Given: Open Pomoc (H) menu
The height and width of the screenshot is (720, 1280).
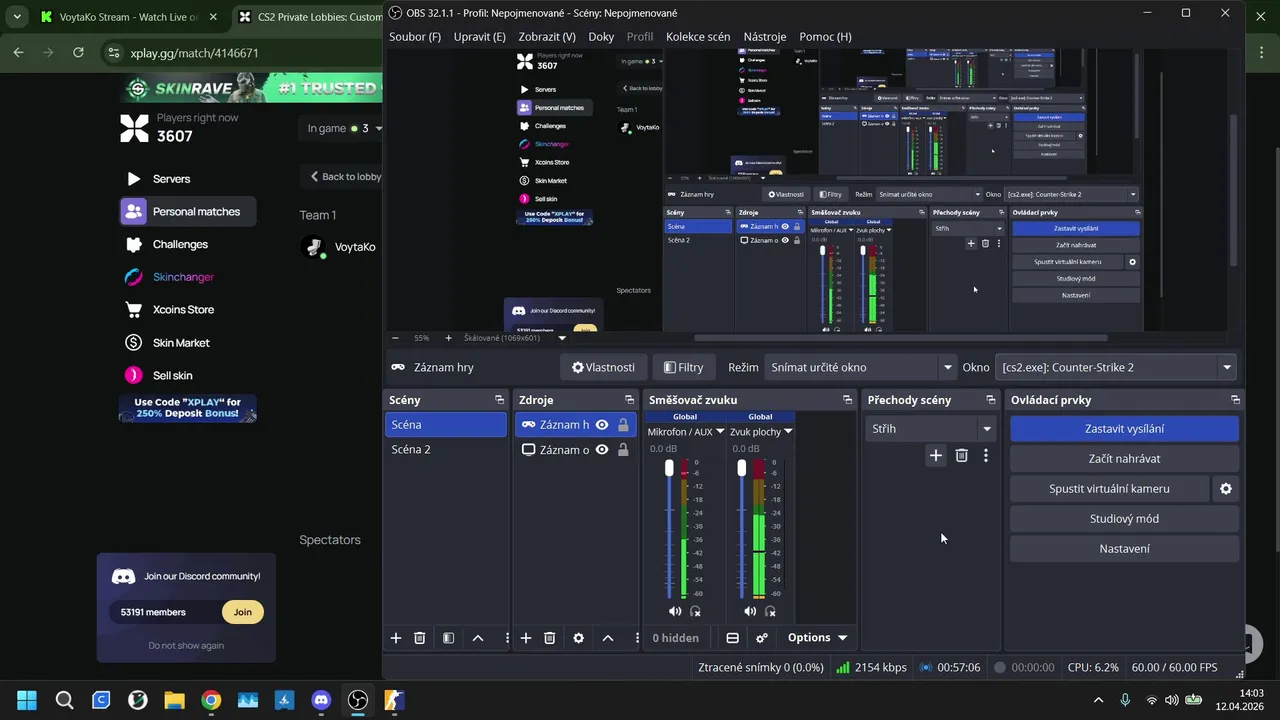Looking at the screenshot, I should click(x=826, y=36).
